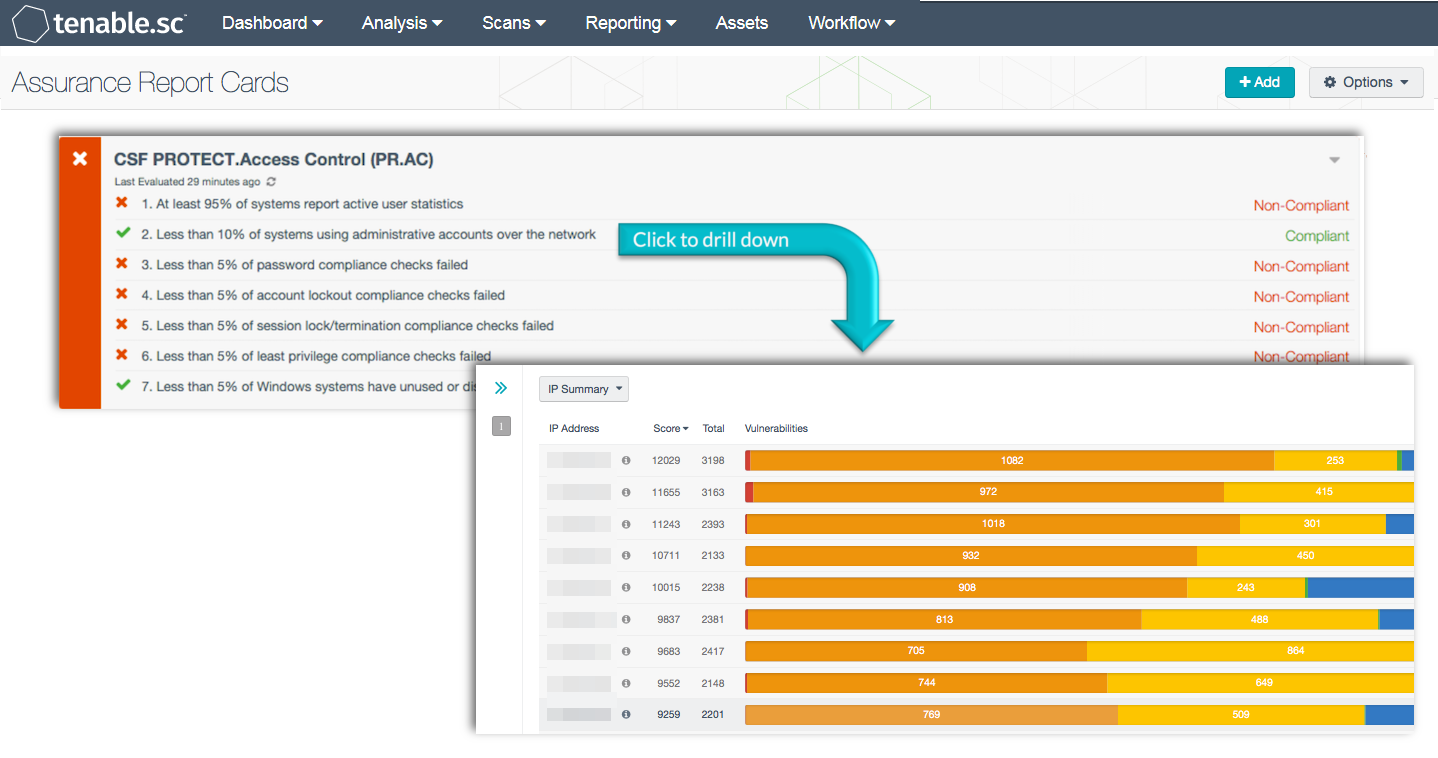Click Non-Compliant status for policy 1
This screenshot has width=1438, height=758.
pyautogui.click(x=1301, y=205)
